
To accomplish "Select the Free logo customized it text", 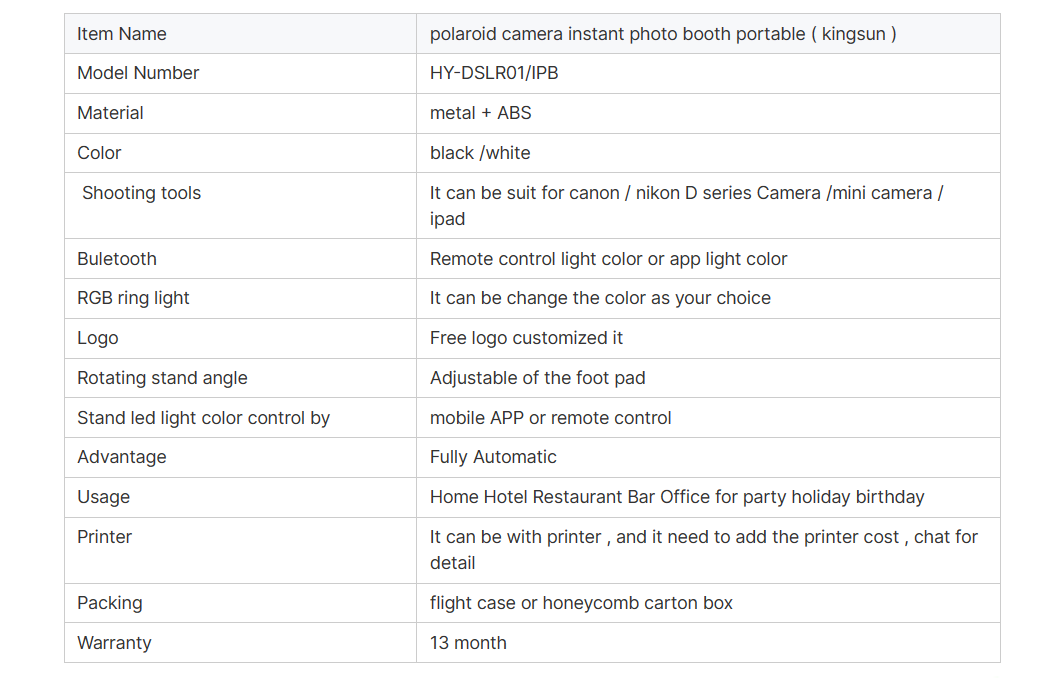I will coord(526,338).
